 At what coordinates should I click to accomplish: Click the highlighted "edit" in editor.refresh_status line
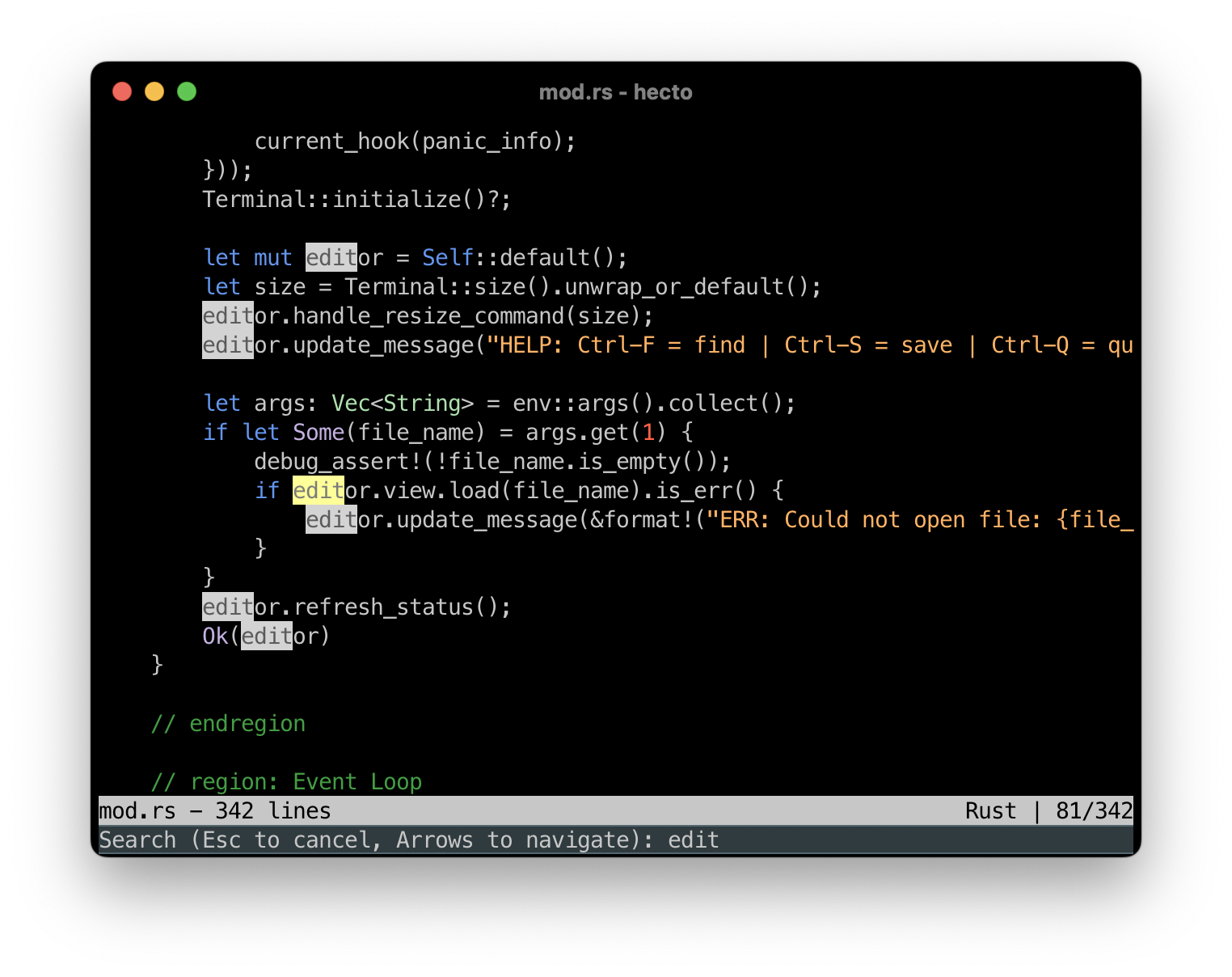[226, 607]
